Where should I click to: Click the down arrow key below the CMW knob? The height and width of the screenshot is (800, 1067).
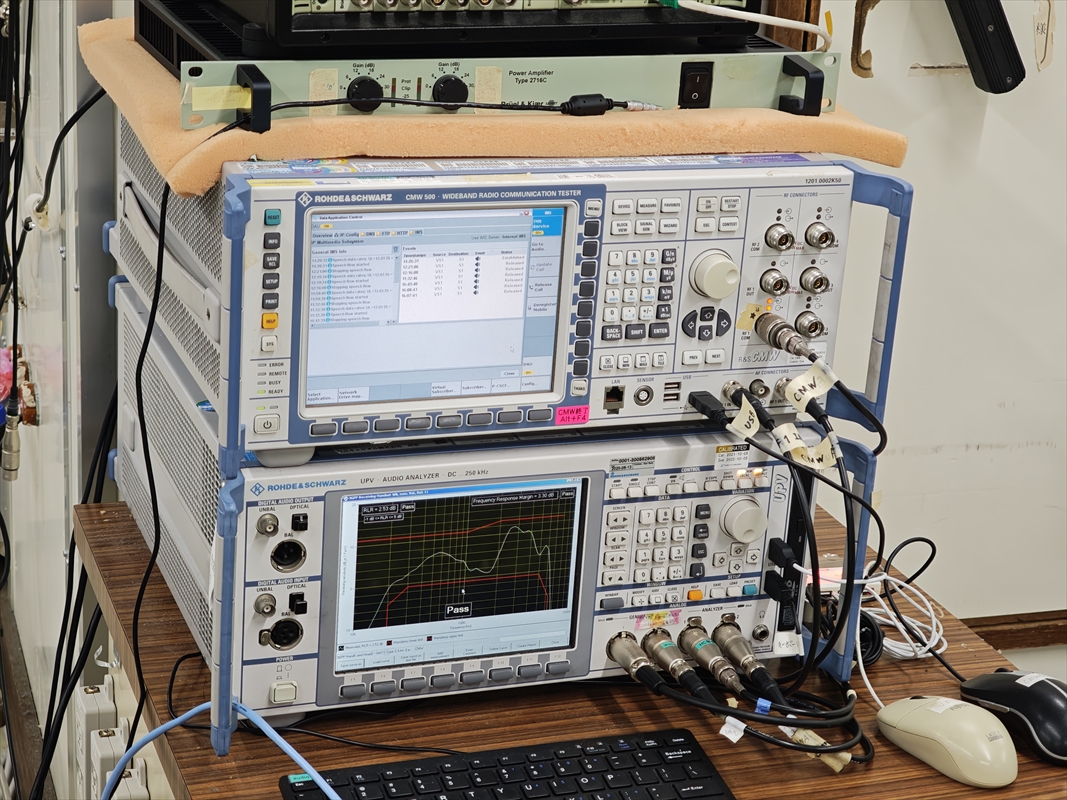pyautogui.click(x=706, y=333)
